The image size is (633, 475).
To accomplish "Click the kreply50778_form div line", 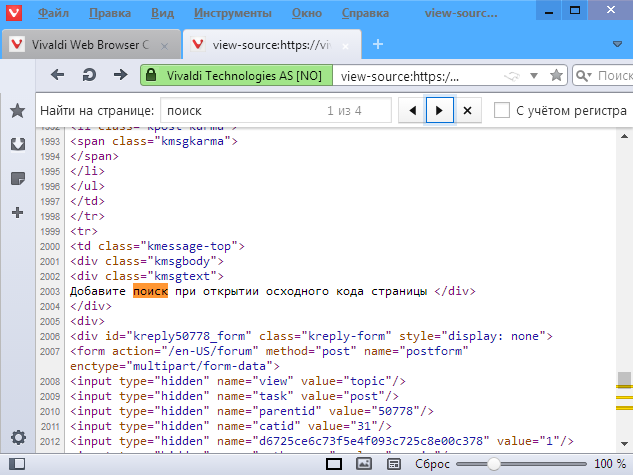I will point(311,336).
